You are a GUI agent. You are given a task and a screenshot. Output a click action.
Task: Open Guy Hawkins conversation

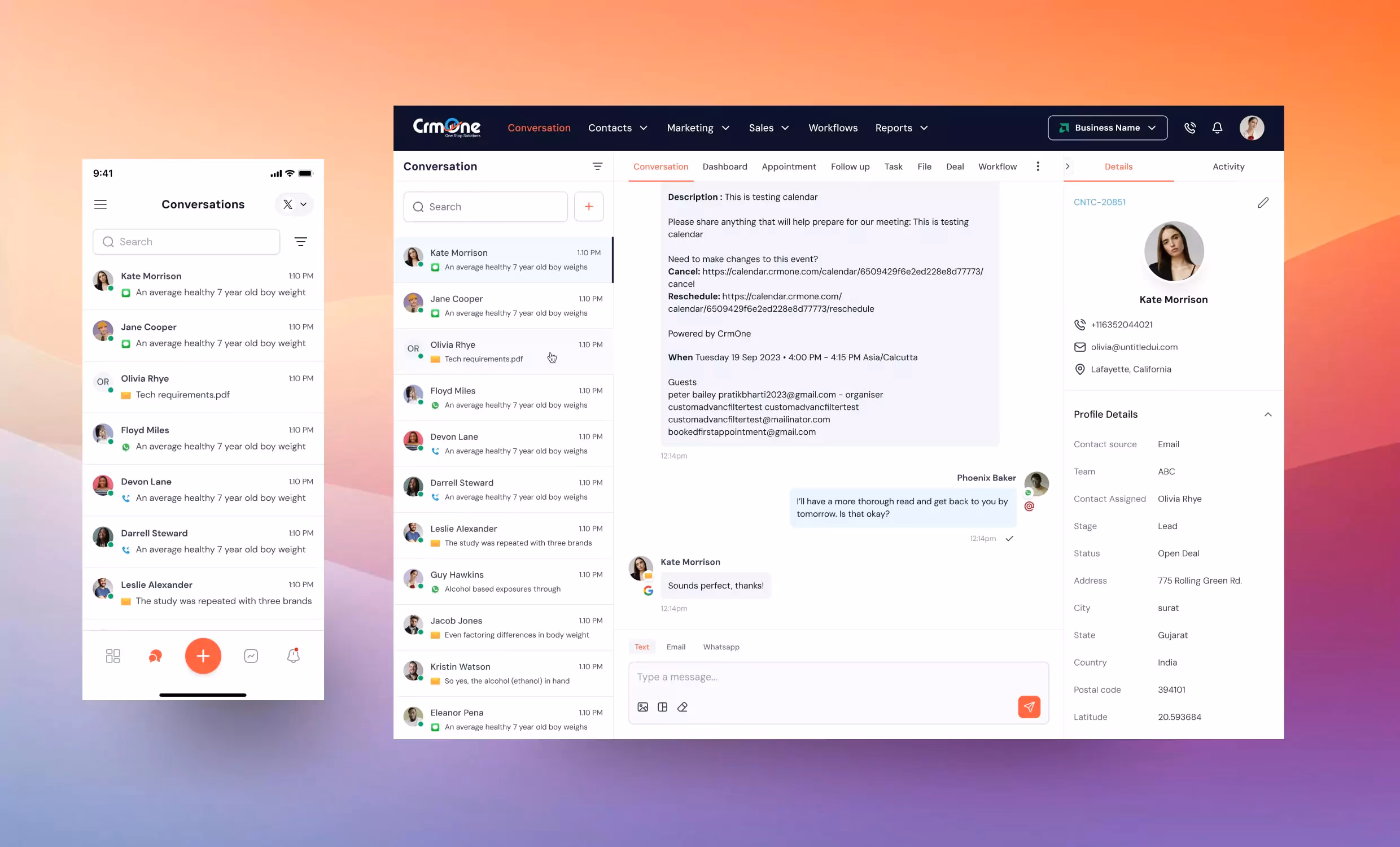[503, 582]
